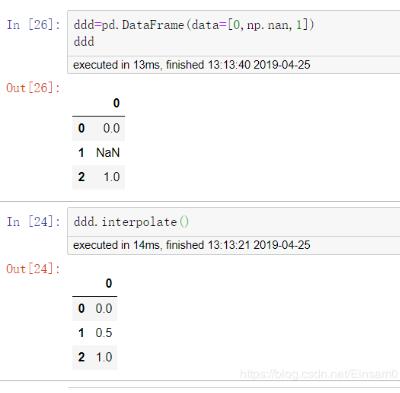
Task: Click execution time text under cell 26
Action: tap(192, 65)
